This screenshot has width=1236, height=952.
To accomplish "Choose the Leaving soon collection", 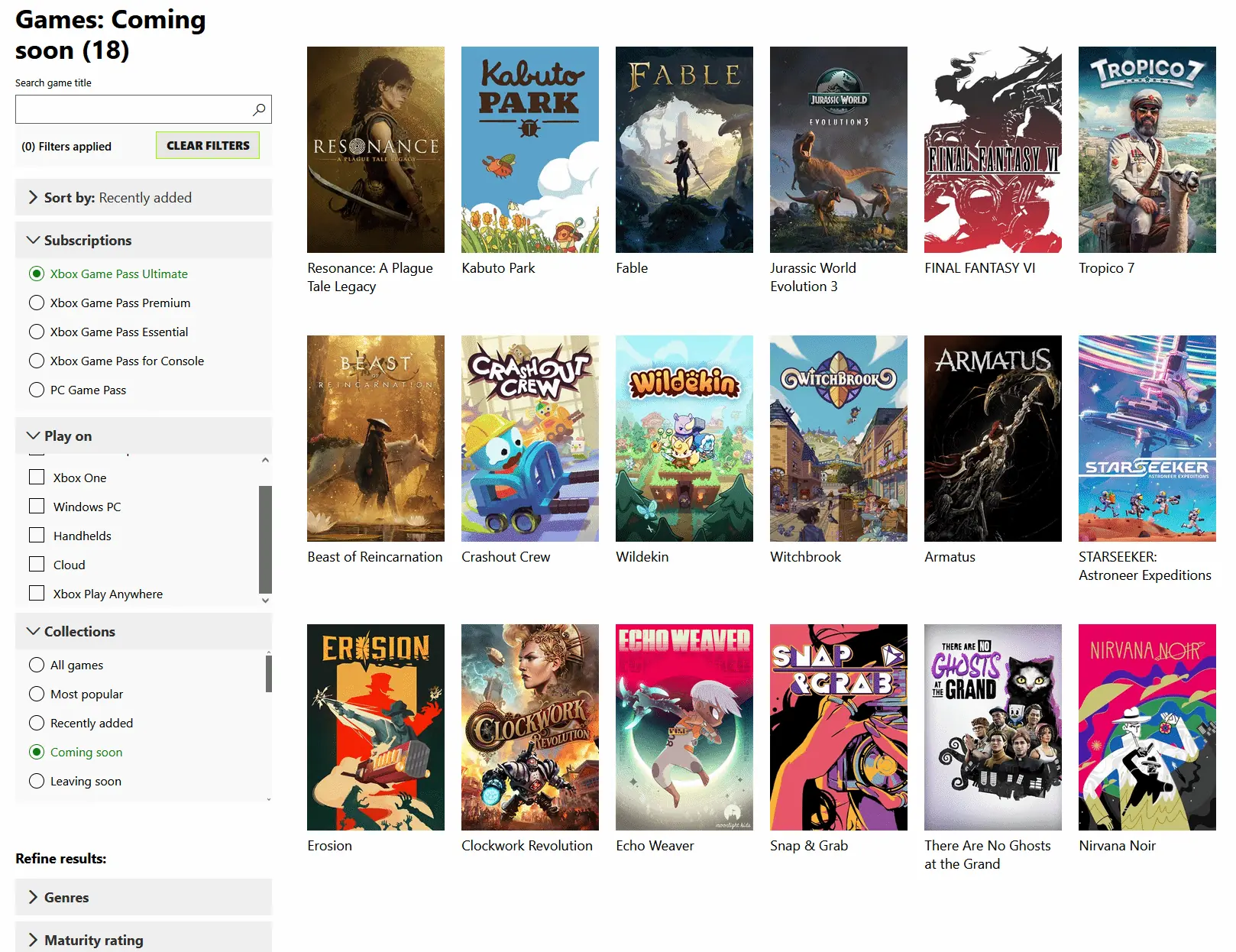I will click(x=37, y=781).
